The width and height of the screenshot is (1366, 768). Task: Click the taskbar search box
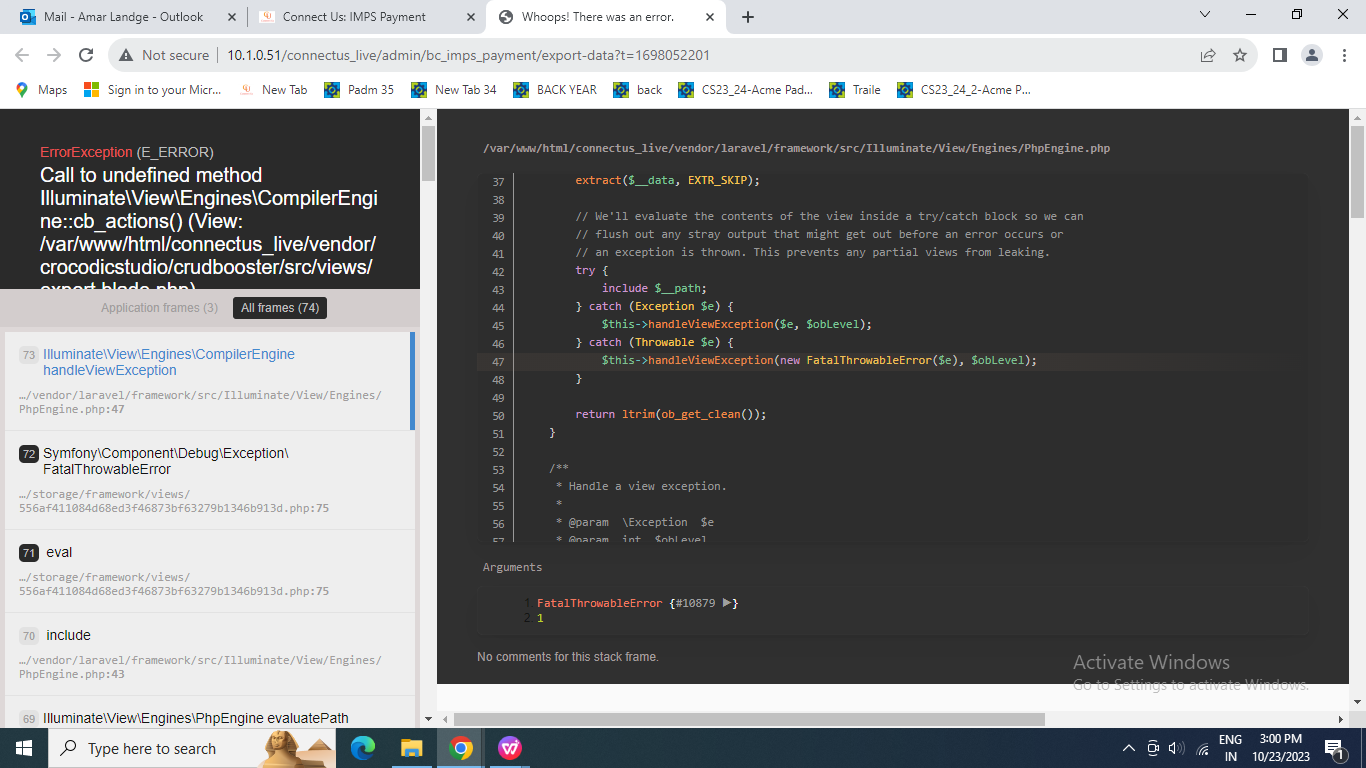[x=190, y=748]
